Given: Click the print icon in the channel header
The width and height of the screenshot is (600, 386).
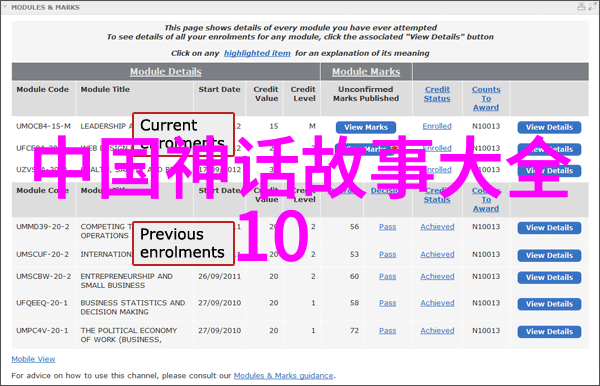Looking at the screenshot, I should coord(581,7).
